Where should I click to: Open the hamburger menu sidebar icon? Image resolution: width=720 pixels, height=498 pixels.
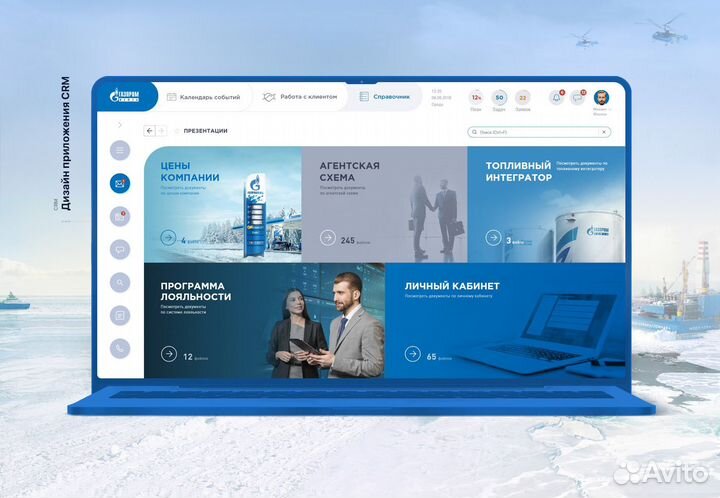pos(120,150)
